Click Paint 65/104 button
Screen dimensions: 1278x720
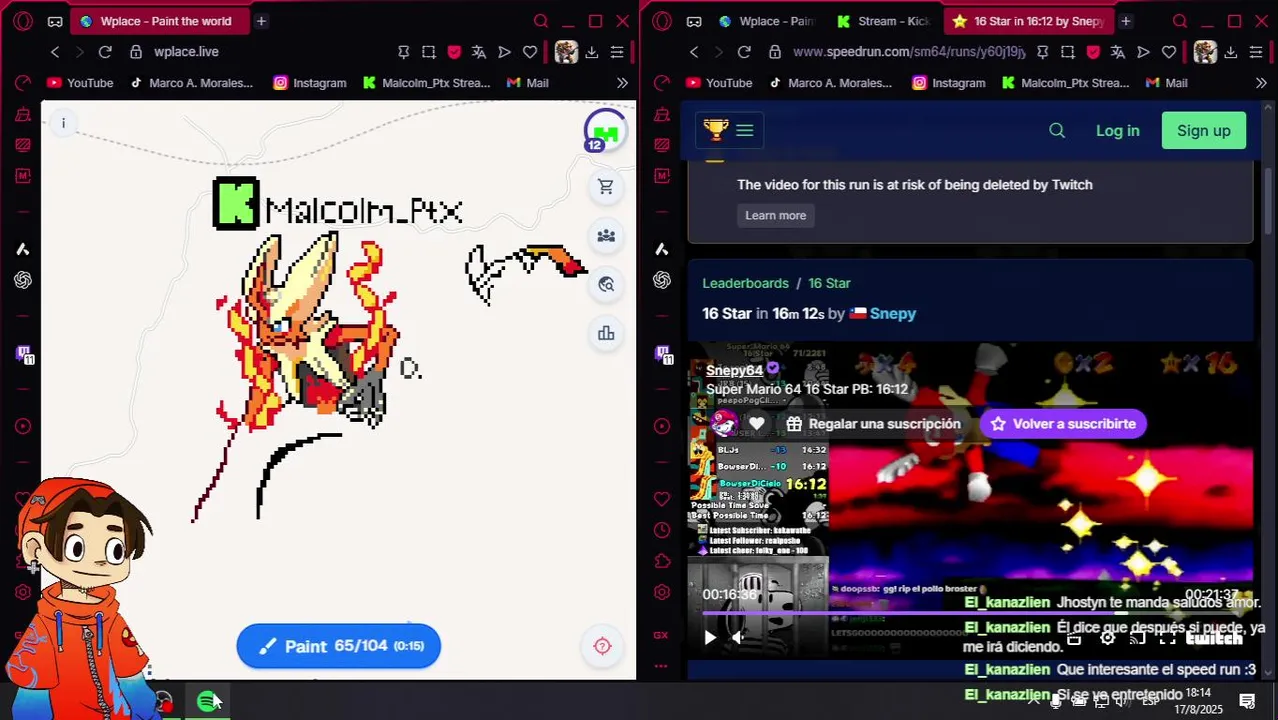338,646
